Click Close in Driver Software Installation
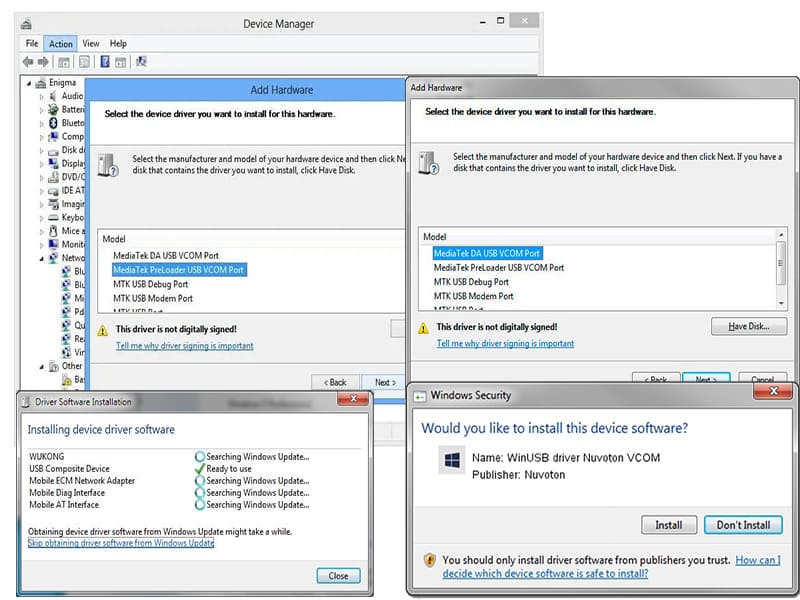Viewport: 800px width, 600px height. (x=338, y=576)
